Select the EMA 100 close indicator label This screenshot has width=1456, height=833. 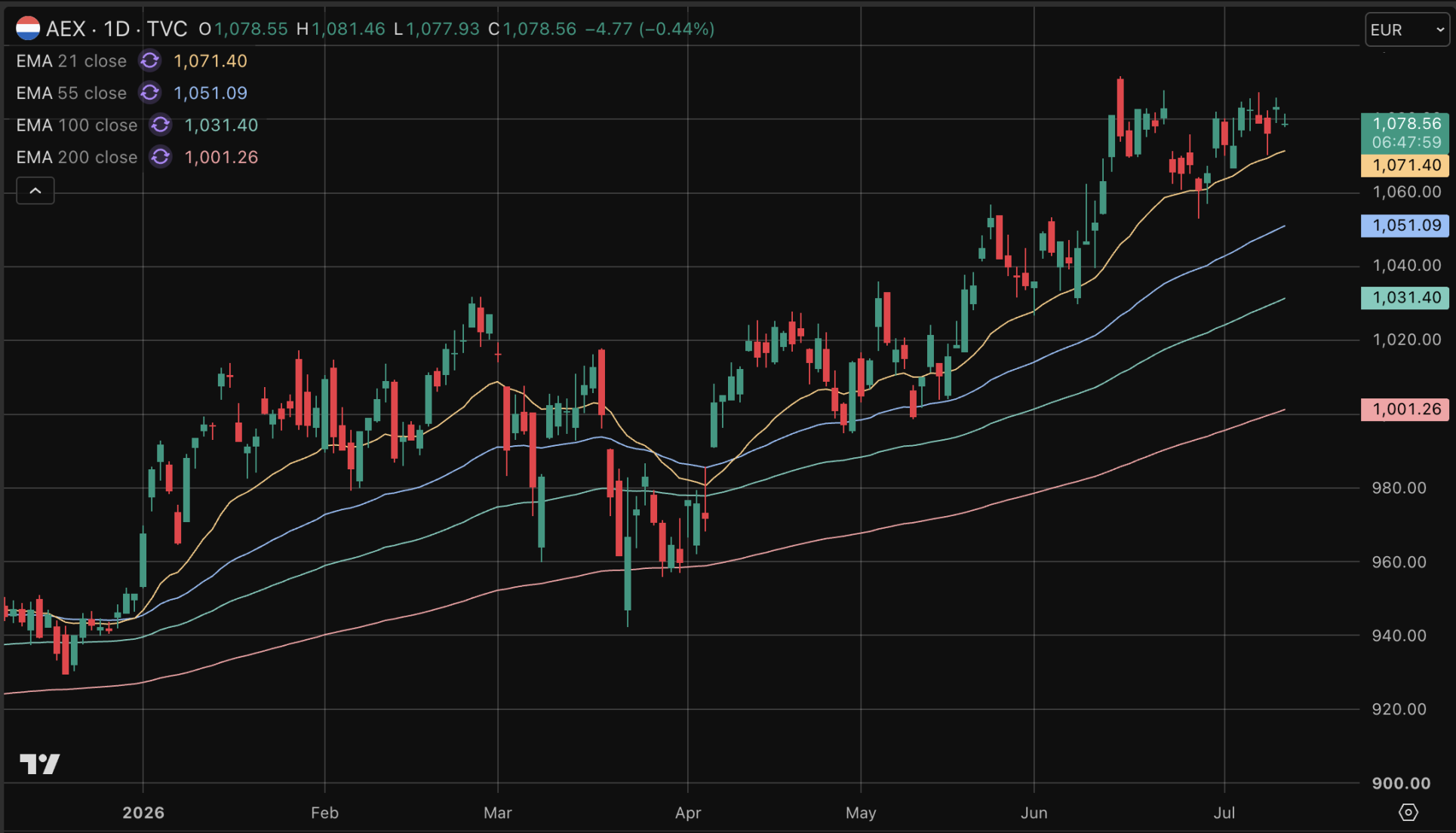pyautogui.click(x=77, y=125)
